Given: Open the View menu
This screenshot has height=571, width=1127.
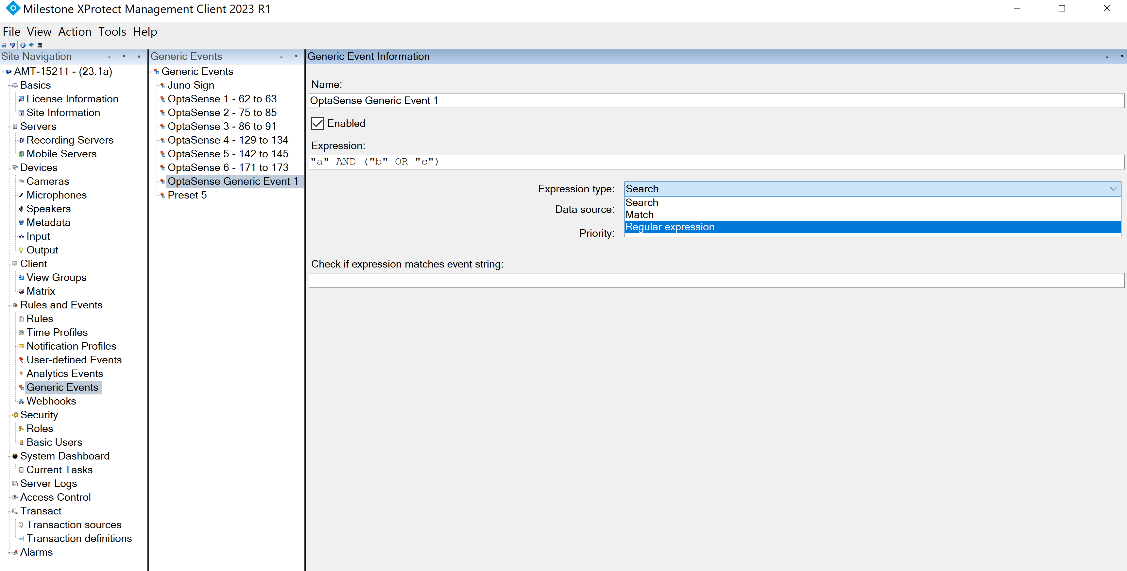Looking at the screenshot, I should [39, 32].
